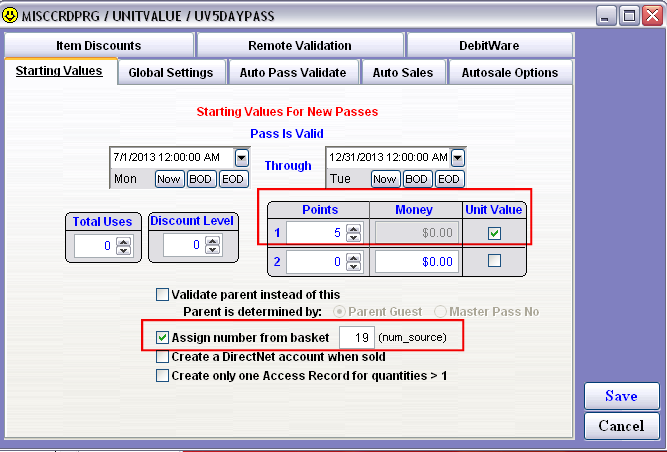This screenshot has height=452, width=667.
Task: Maximize the UV5DAYPASS window
Action: [629, 16]
